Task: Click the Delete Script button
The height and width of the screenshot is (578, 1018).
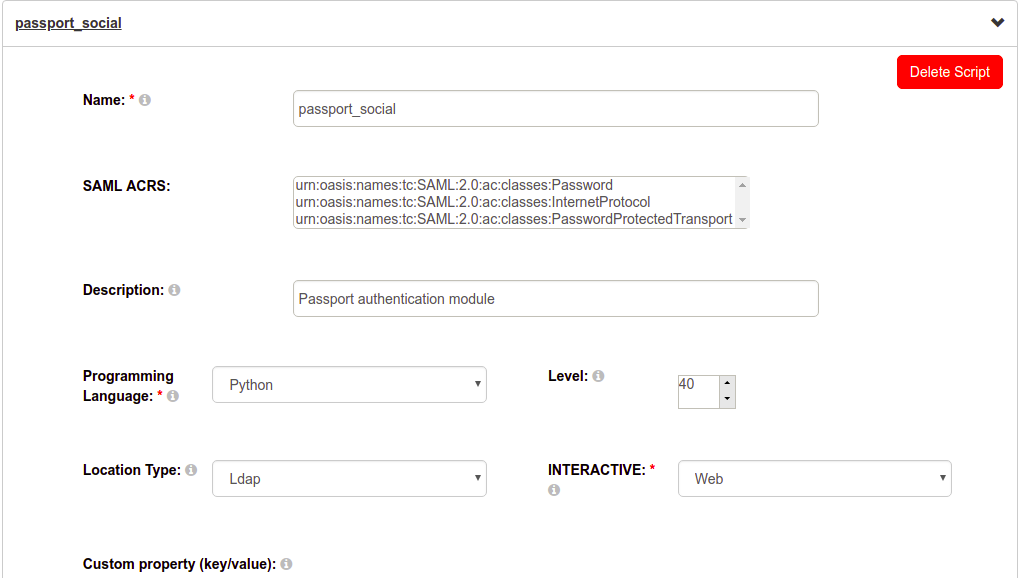Action: [x=949, y=71]
